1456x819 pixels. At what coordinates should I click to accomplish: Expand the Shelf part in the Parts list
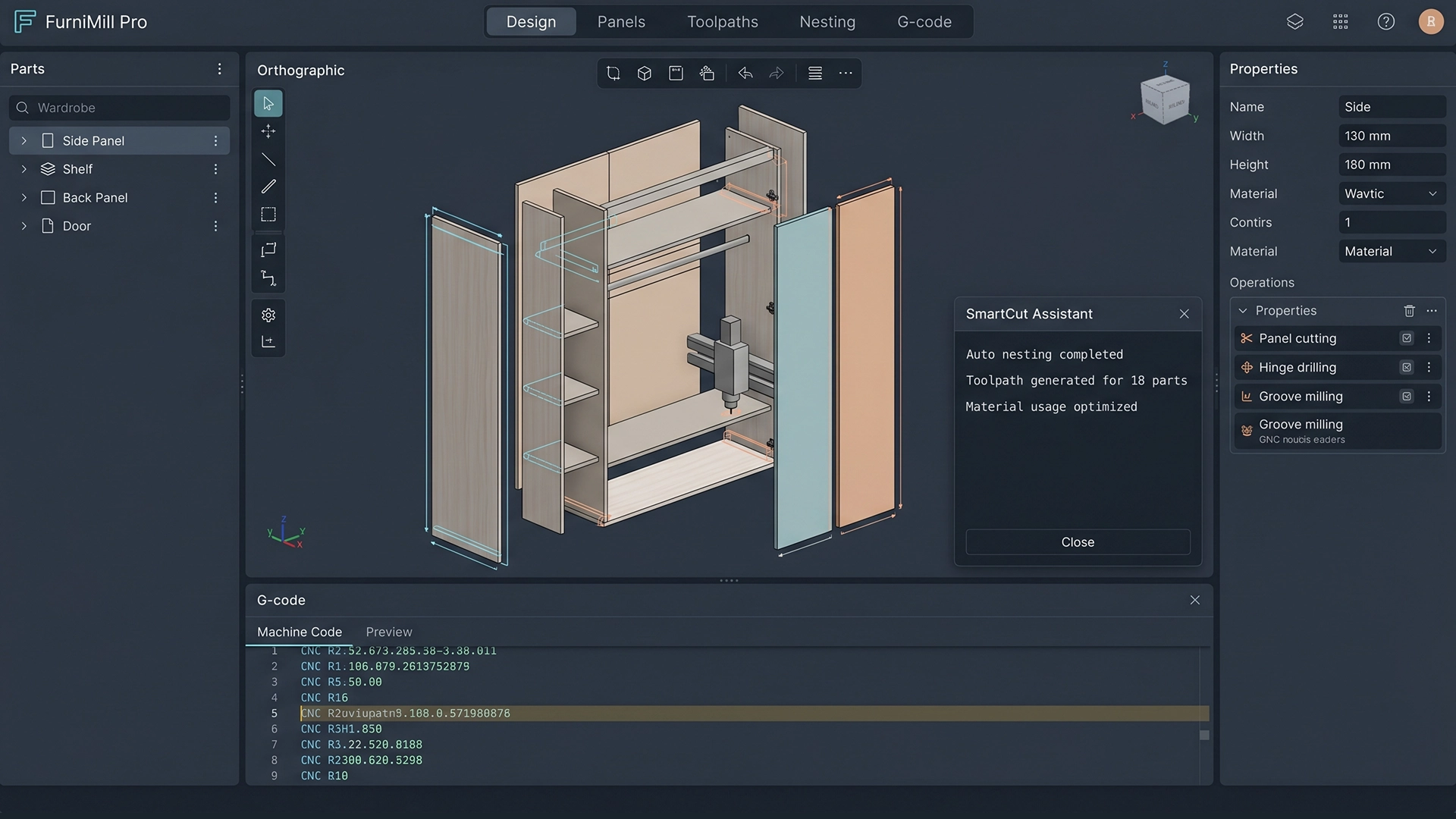pyautogui.click(x=22, y=168)
